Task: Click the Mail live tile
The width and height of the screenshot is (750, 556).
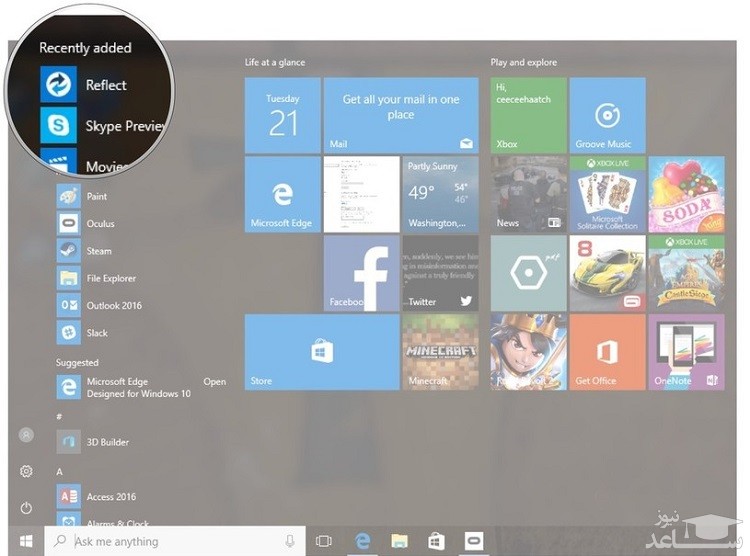Action: (400, 115)
